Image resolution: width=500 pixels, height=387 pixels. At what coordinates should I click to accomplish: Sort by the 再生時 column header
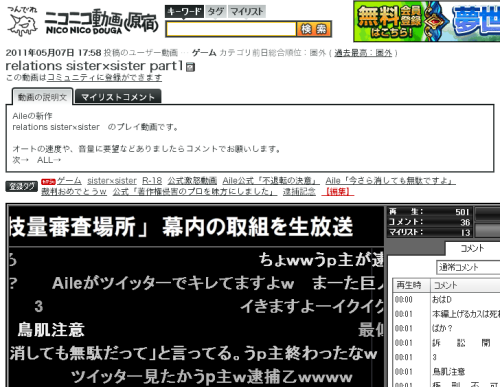[411, 285]
